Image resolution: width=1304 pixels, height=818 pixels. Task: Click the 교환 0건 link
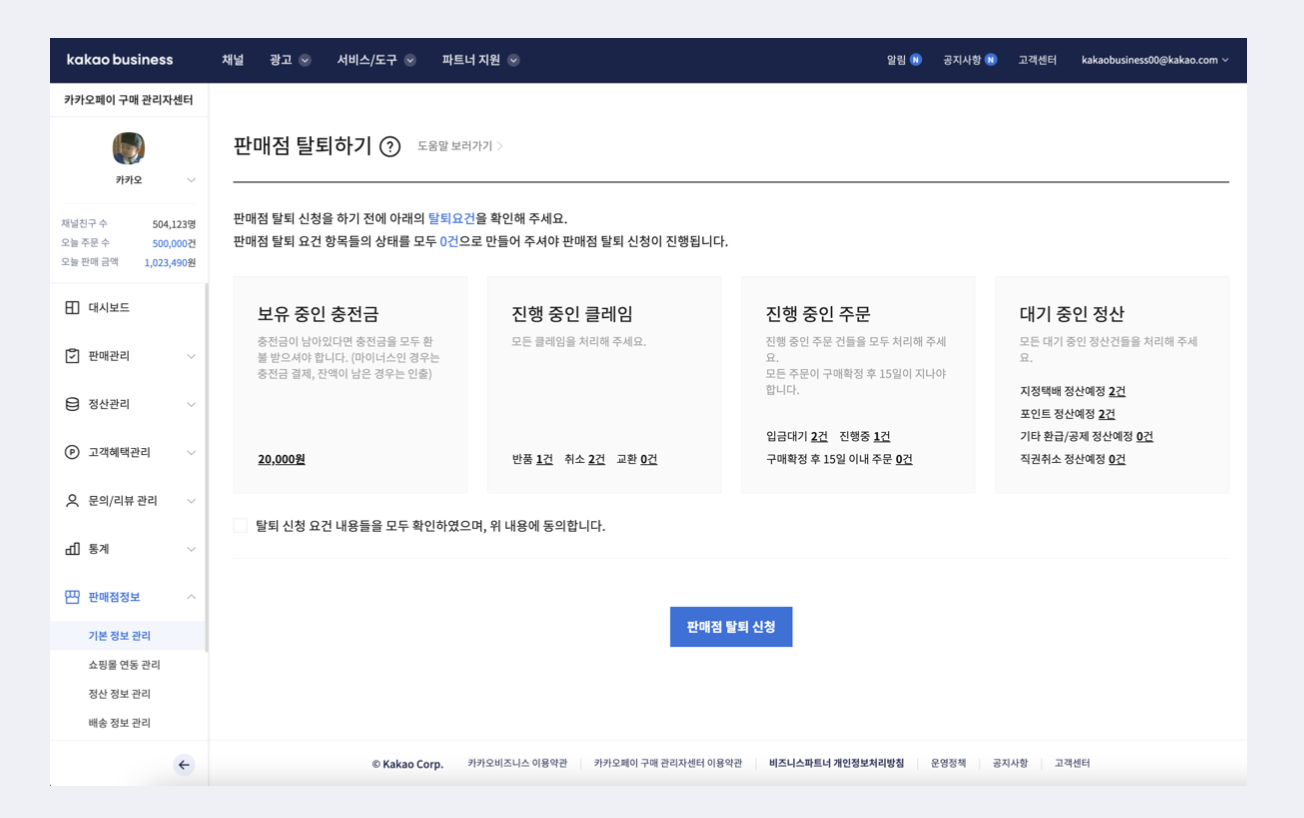pos(637,459)
